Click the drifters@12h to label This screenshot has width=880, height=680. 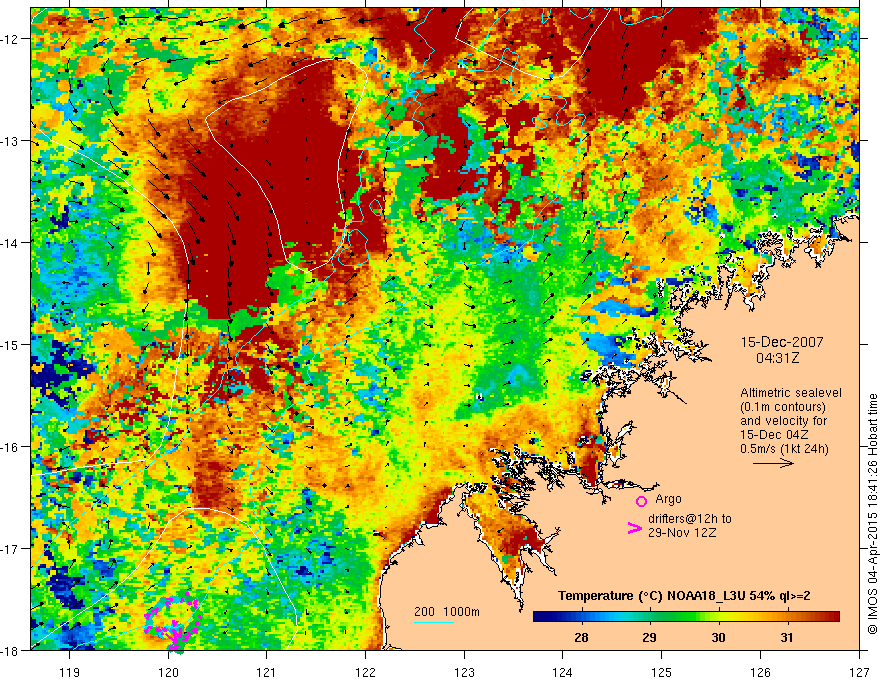click(690, 519)
